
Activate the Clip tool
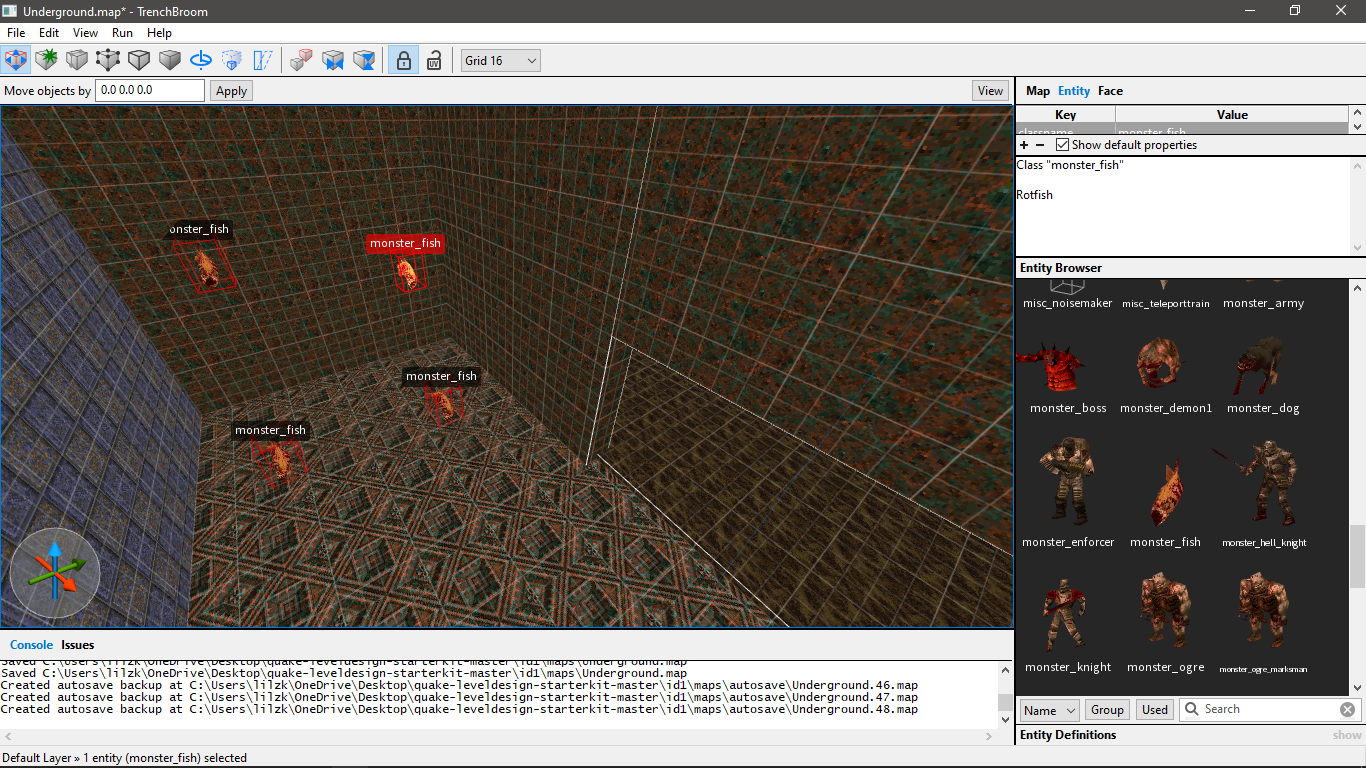click(77, 60)
